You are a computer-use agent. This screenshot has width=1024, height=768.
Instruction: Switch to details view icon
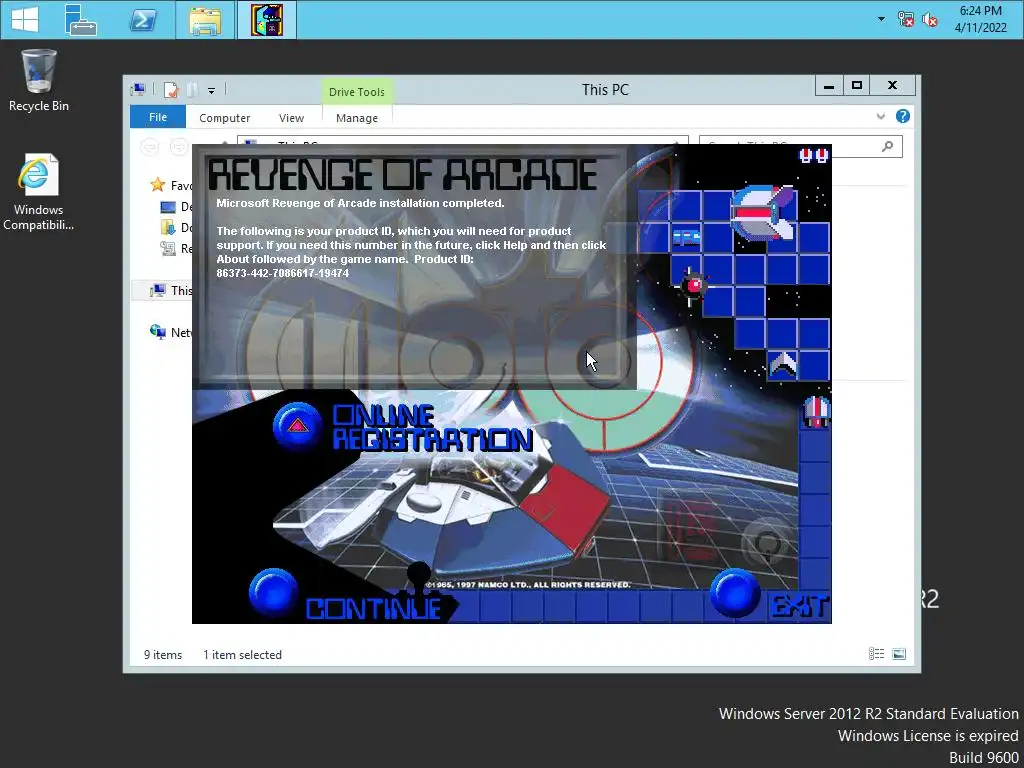click(876, 654)
